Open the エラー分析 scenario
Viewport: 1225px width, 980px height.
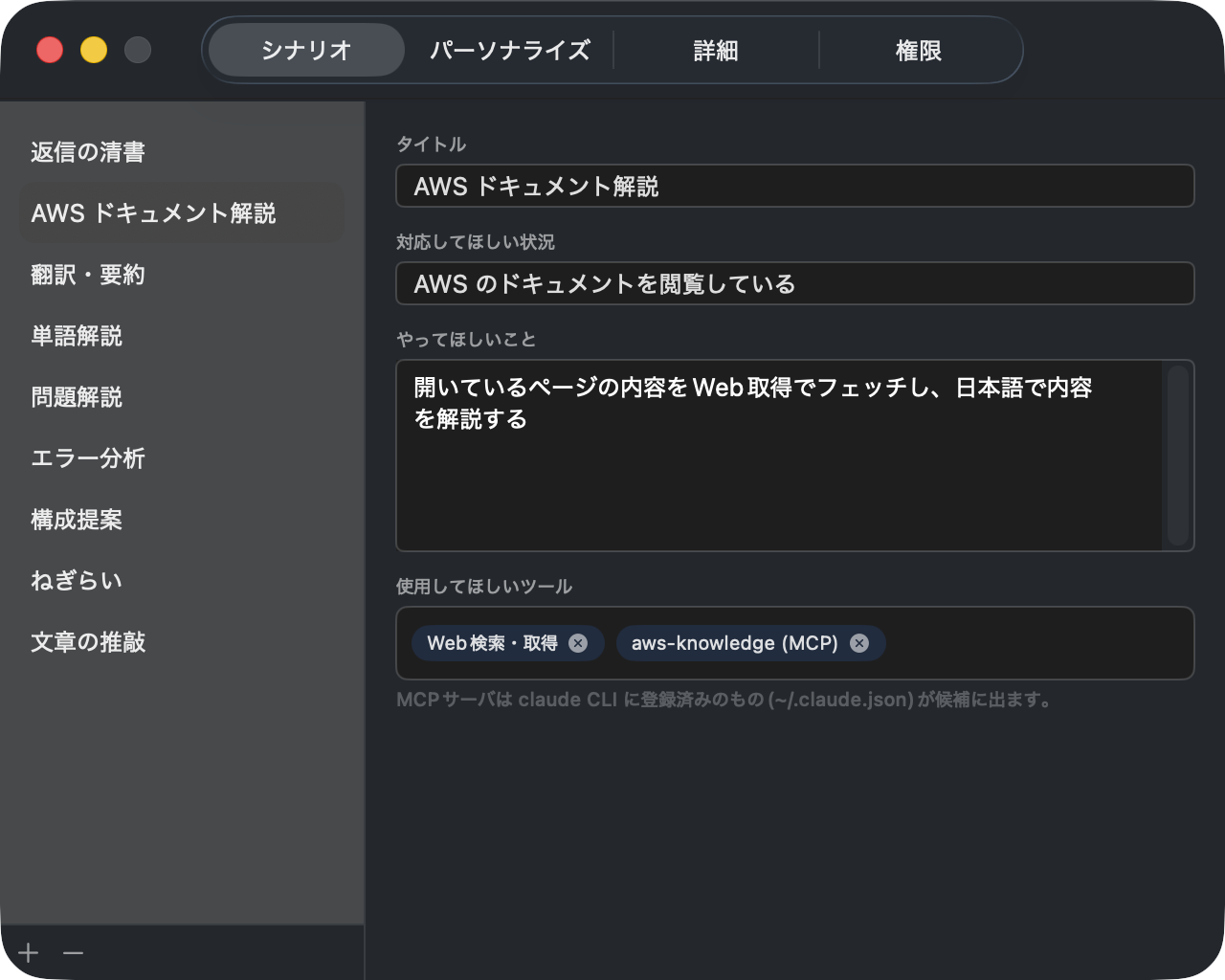[x=182, y=458]
